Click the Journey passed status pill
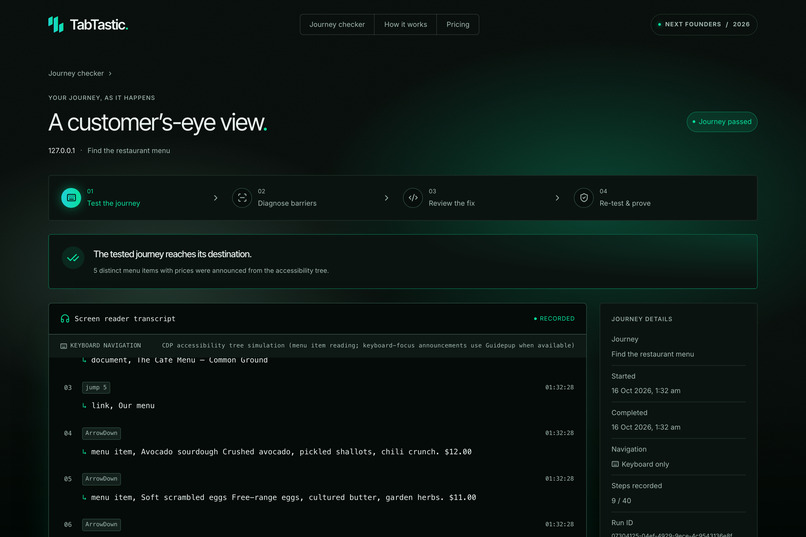806x537 pixels. 722,122
